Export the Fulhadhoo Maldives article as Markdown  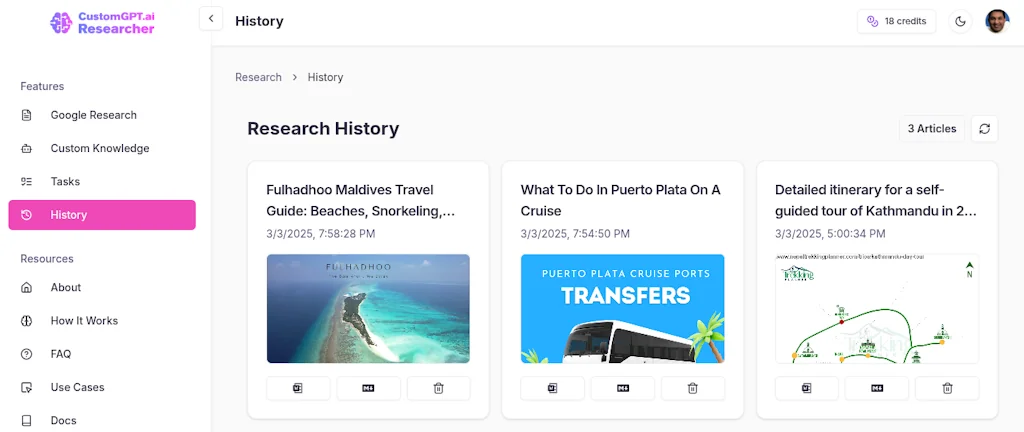[x=368, y=388]
